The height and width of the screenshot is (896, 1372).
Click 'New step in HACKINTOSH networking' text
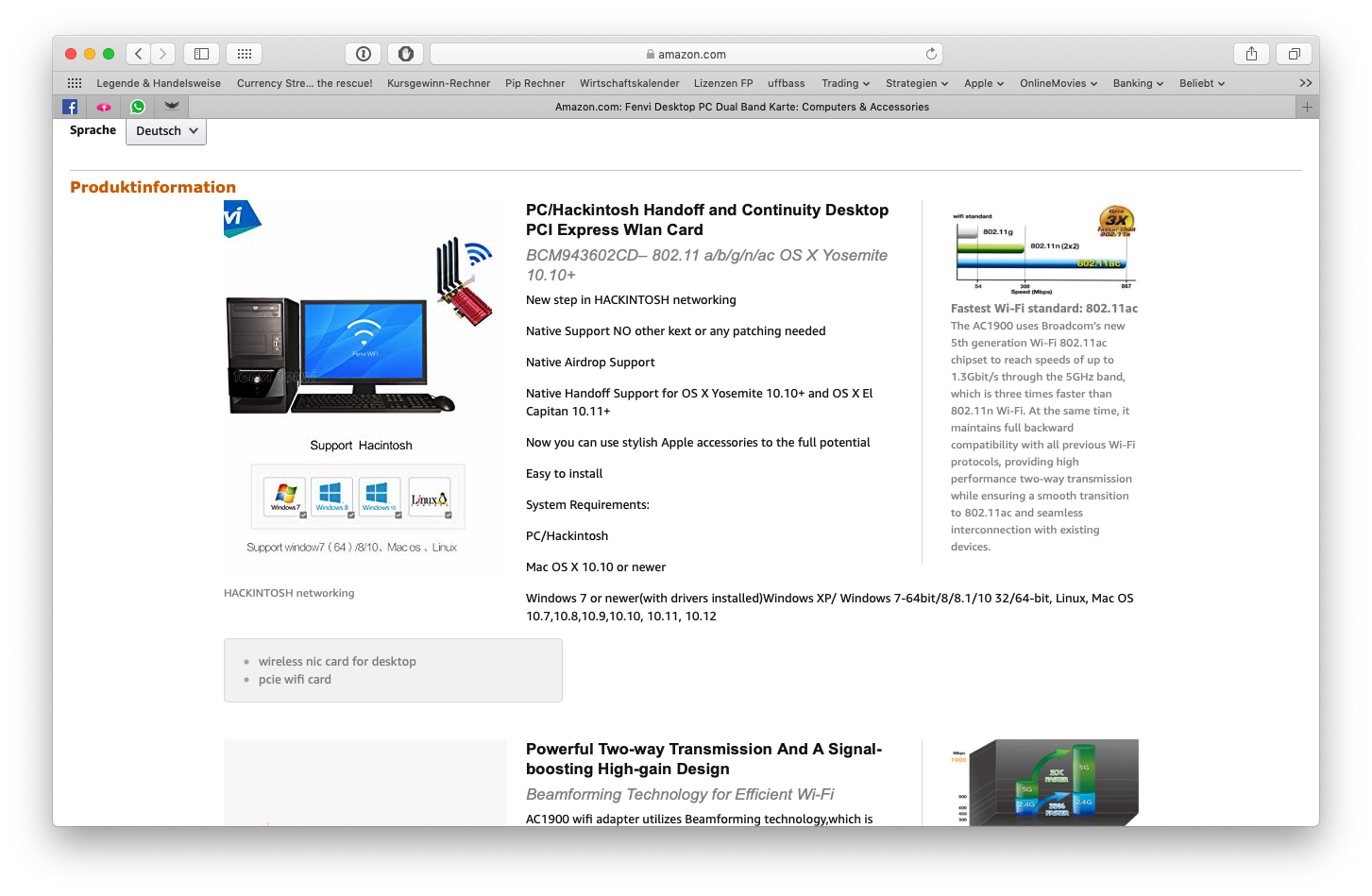pos(631,300)
